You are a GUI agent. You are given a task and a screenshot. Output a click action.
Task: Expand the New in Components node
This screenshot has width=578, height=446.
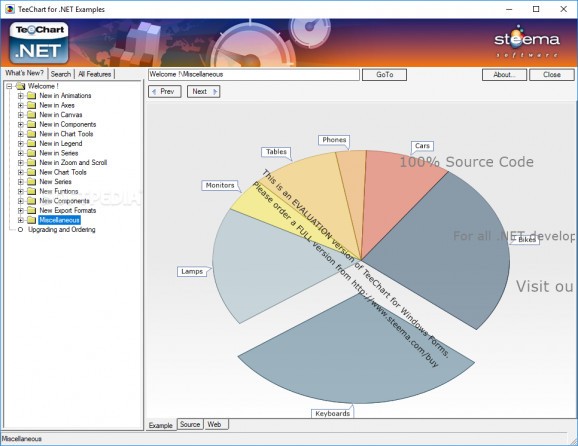click(21, 125)
